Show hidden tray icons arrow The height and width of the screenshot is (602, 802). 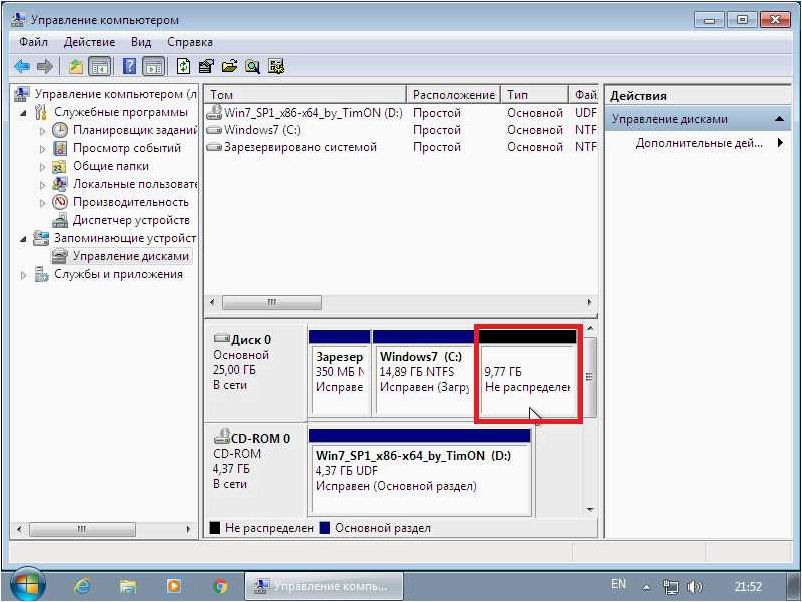coord(646,587)
